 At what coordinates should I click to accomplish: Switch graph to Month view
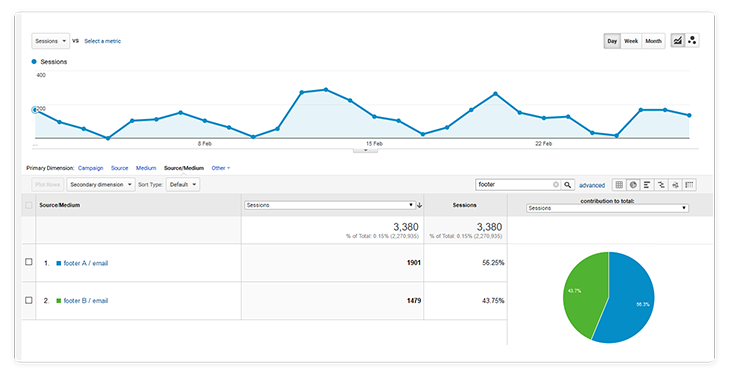[x=653, y=41]
